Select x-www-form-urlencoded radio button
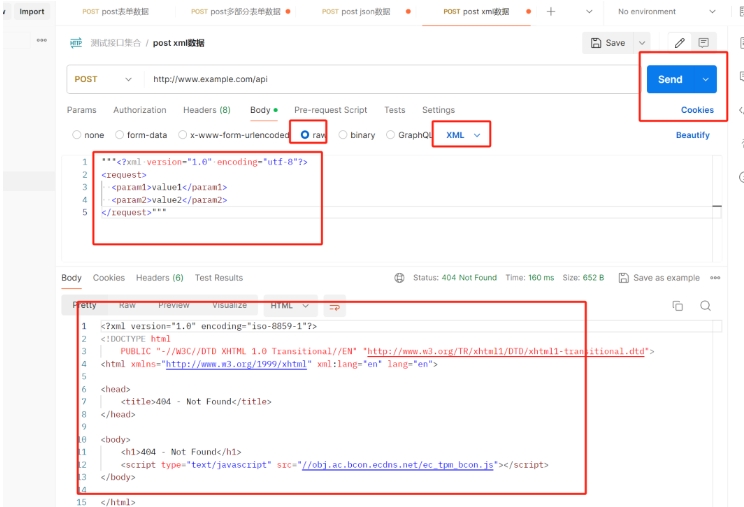Viewport: 744px width, 507px height. click(182, 135)
